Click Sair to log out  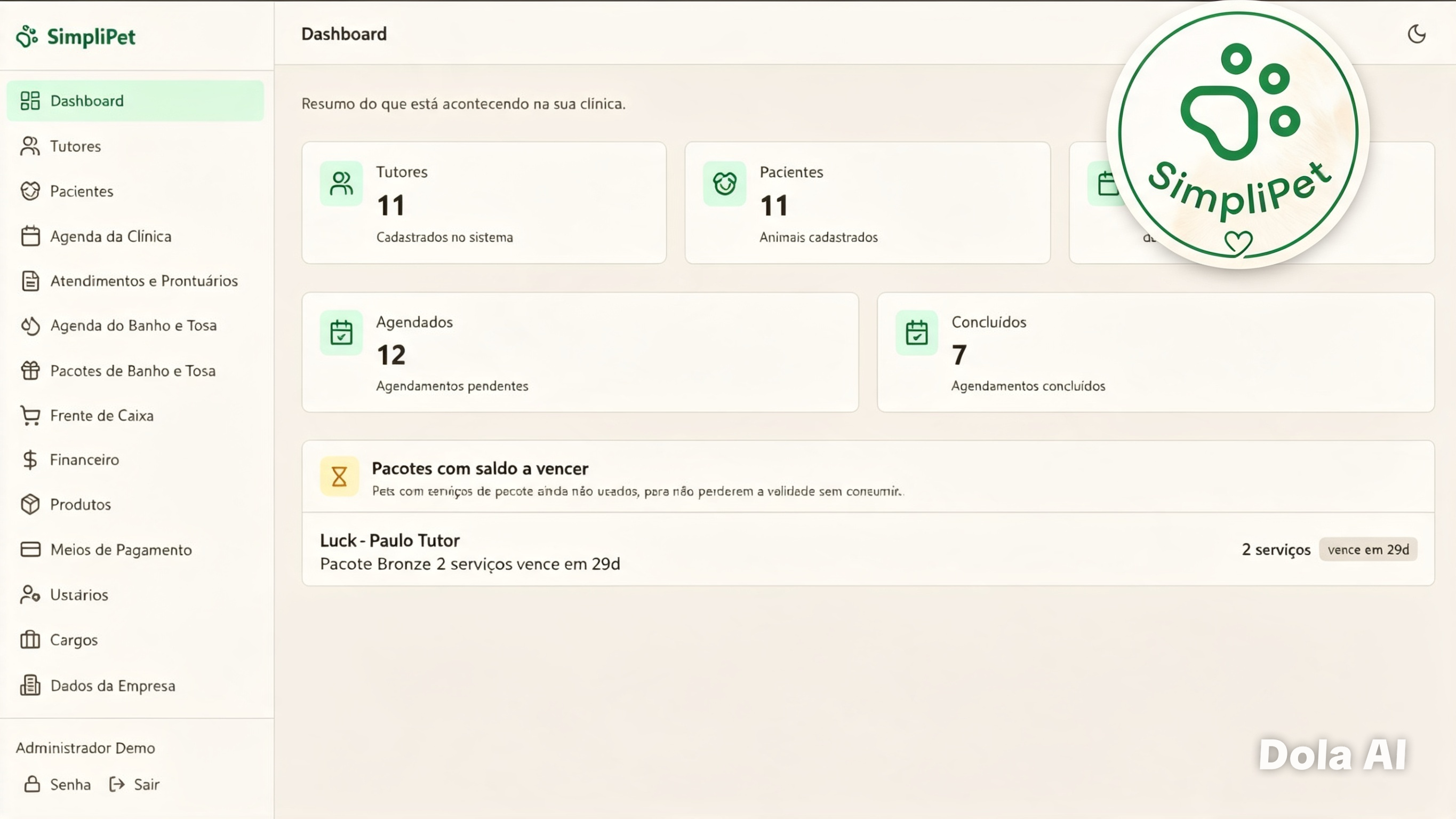coord(134,784)
